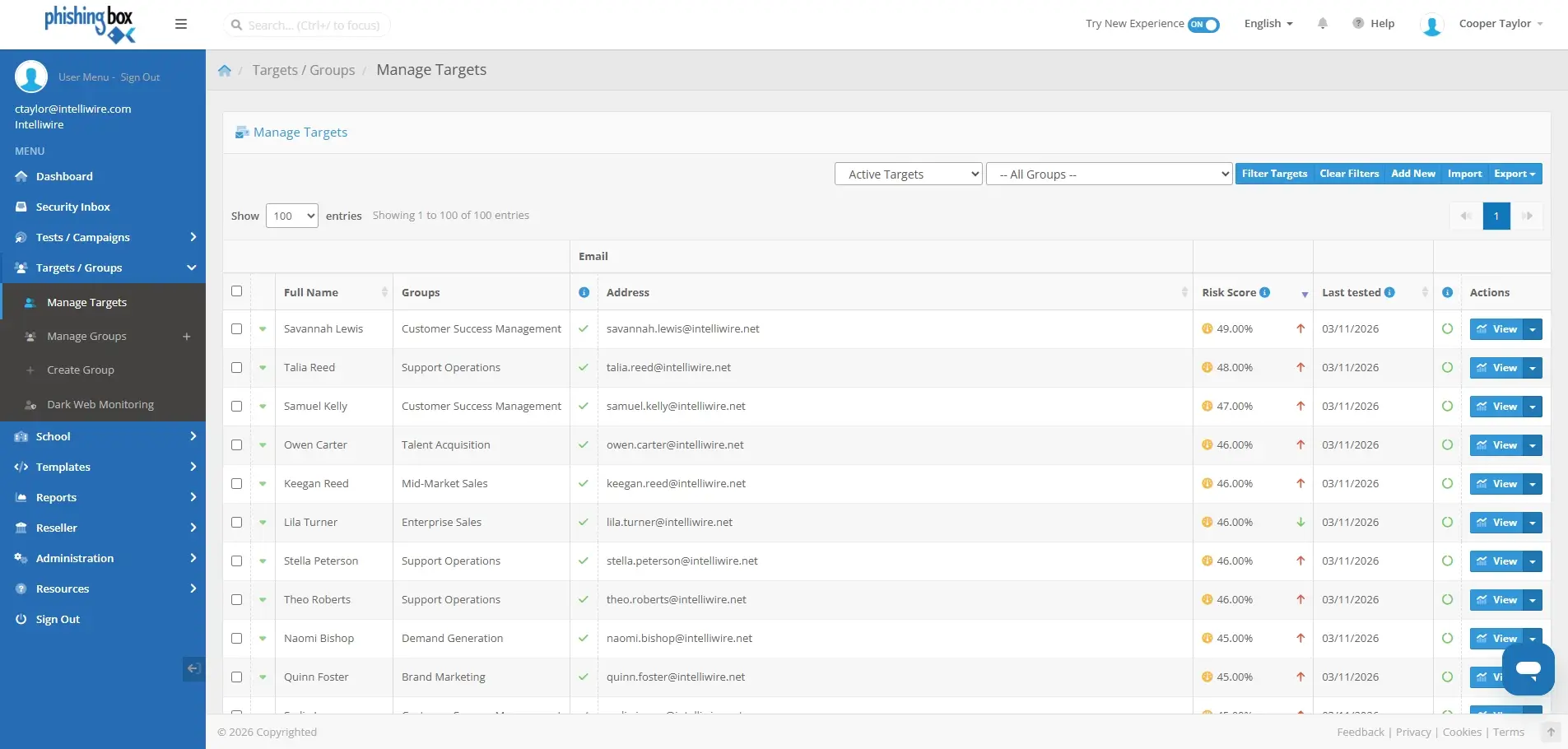Click the hamburger menu icon
This screenshot has height=749, width=1568.
coord(181,24)
